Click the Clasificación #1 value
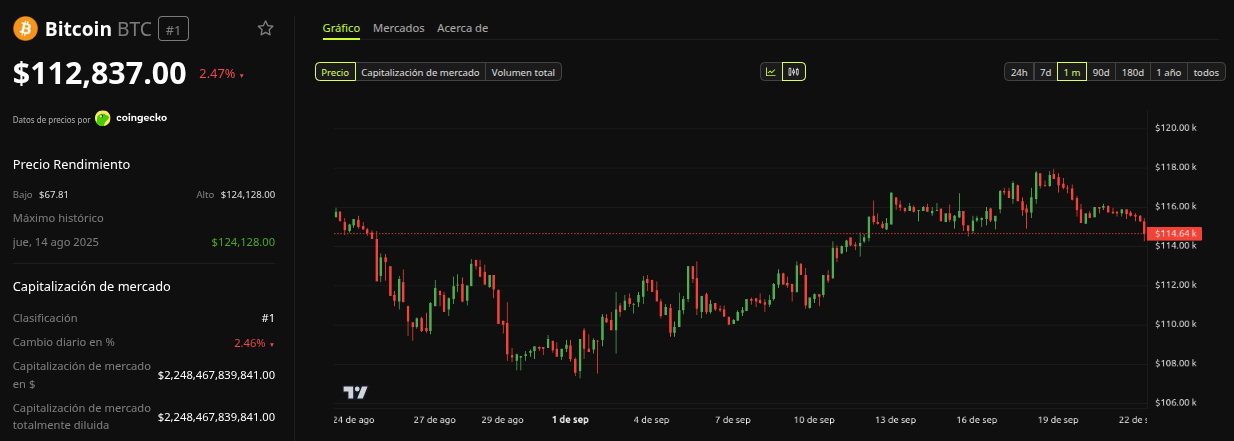 (268, 318)
